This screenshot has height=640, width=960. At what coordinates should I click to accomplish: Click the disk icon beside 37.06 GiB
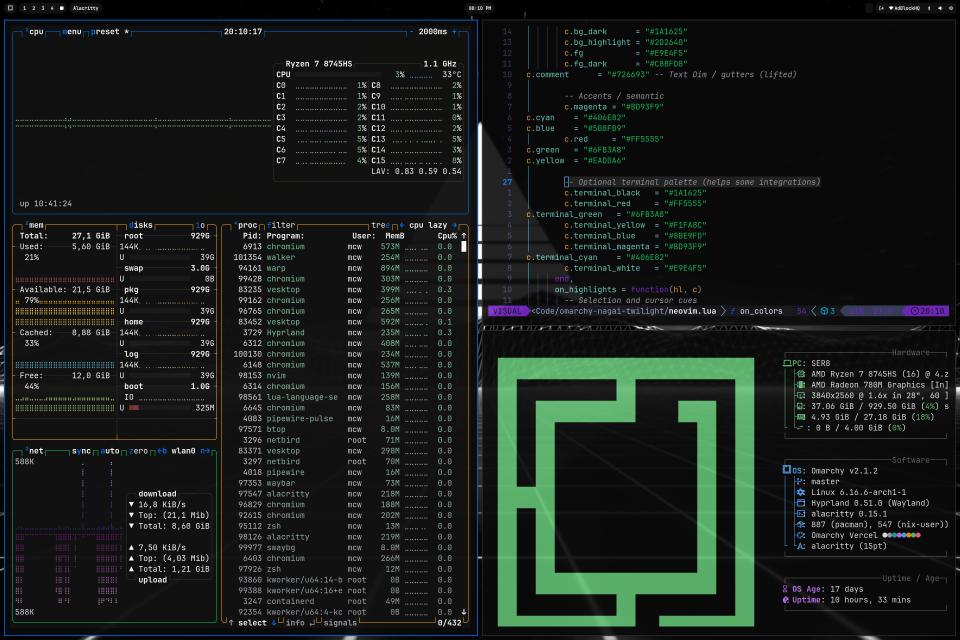point(801,406)
